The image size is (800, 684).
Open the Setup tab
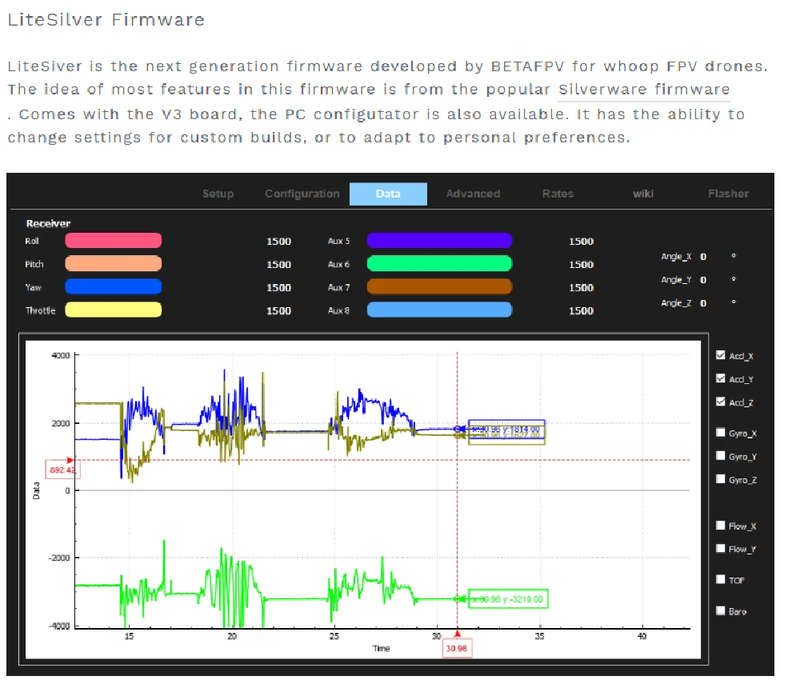(218, 194)
